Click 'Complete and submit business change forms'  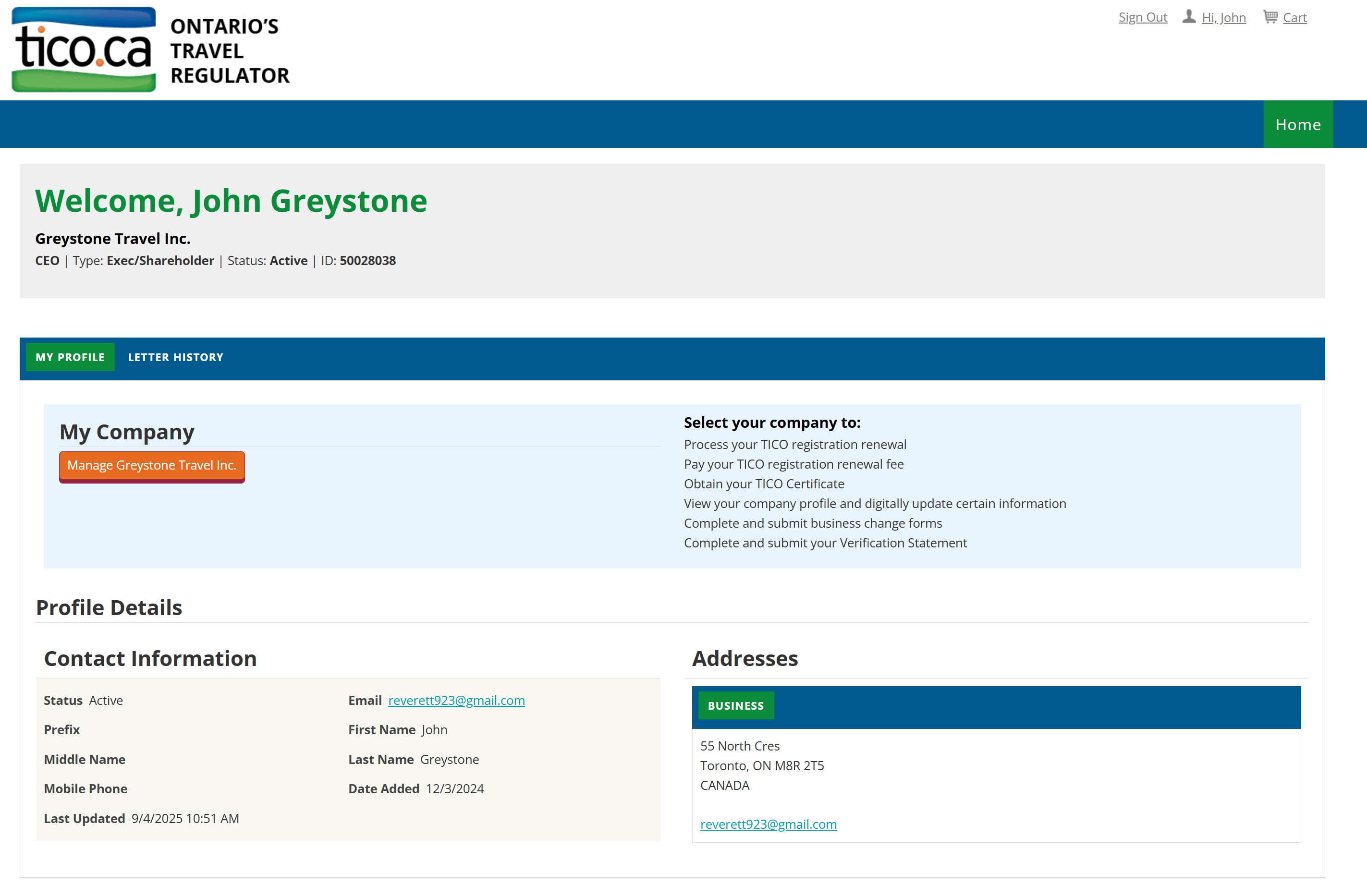[x=812, y=522]
